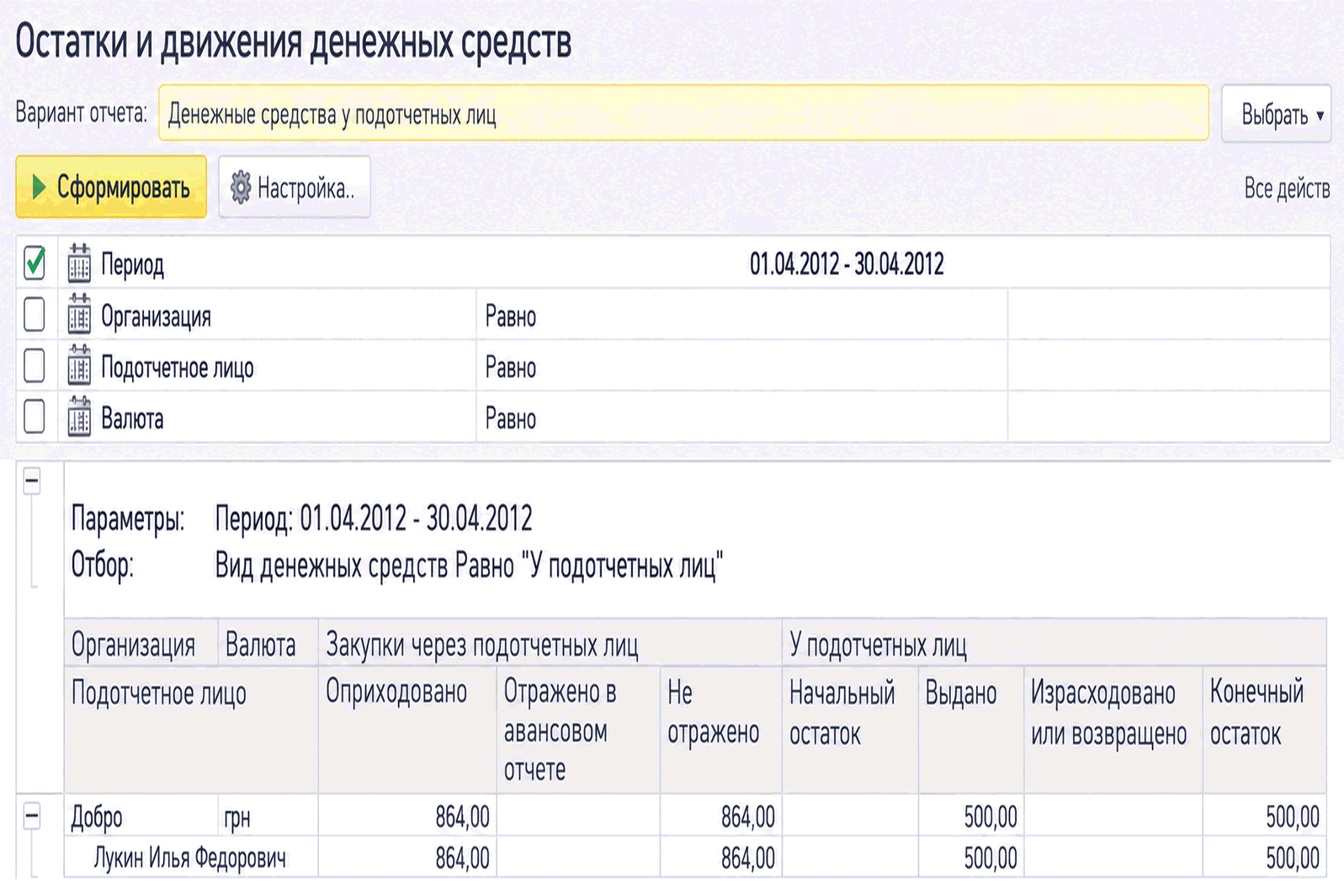This screenshot has width=1344, height=896.
Task: Click the Вариант отчета input field
Action: tap(683, 113)
